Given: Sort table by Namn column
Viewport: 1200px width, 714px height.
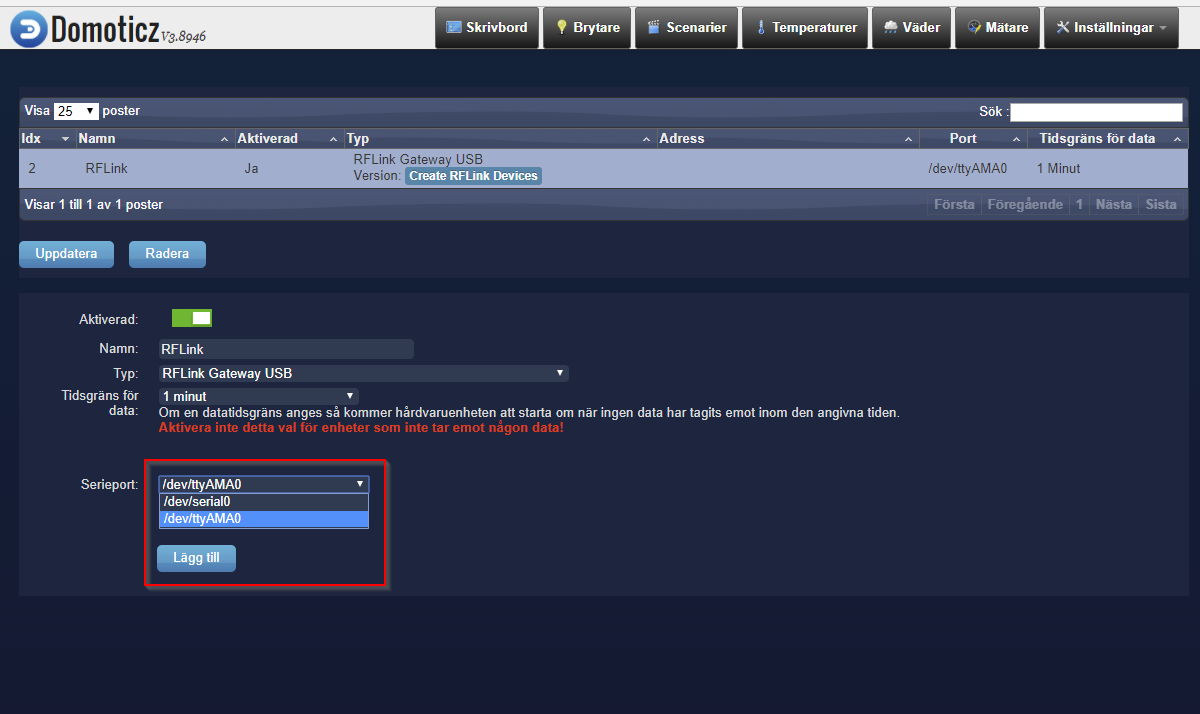Looking at the screenshot, I should coord(154,139).
